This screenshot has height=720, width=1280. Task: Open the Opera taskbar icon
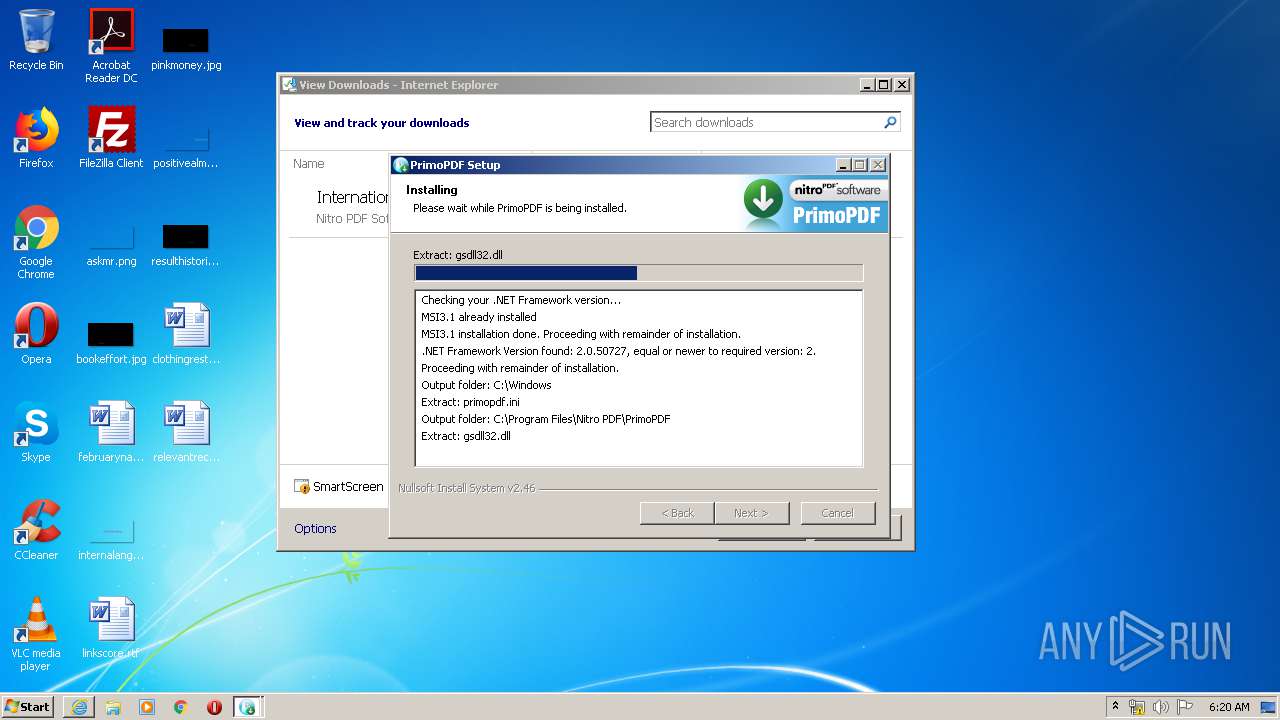tap(214, 707)
